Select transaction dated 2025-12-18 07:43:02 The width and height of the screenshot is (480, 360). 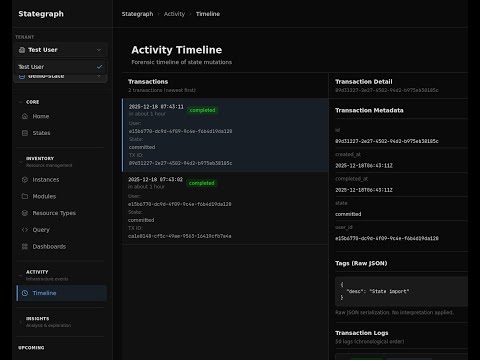point(225,208)
